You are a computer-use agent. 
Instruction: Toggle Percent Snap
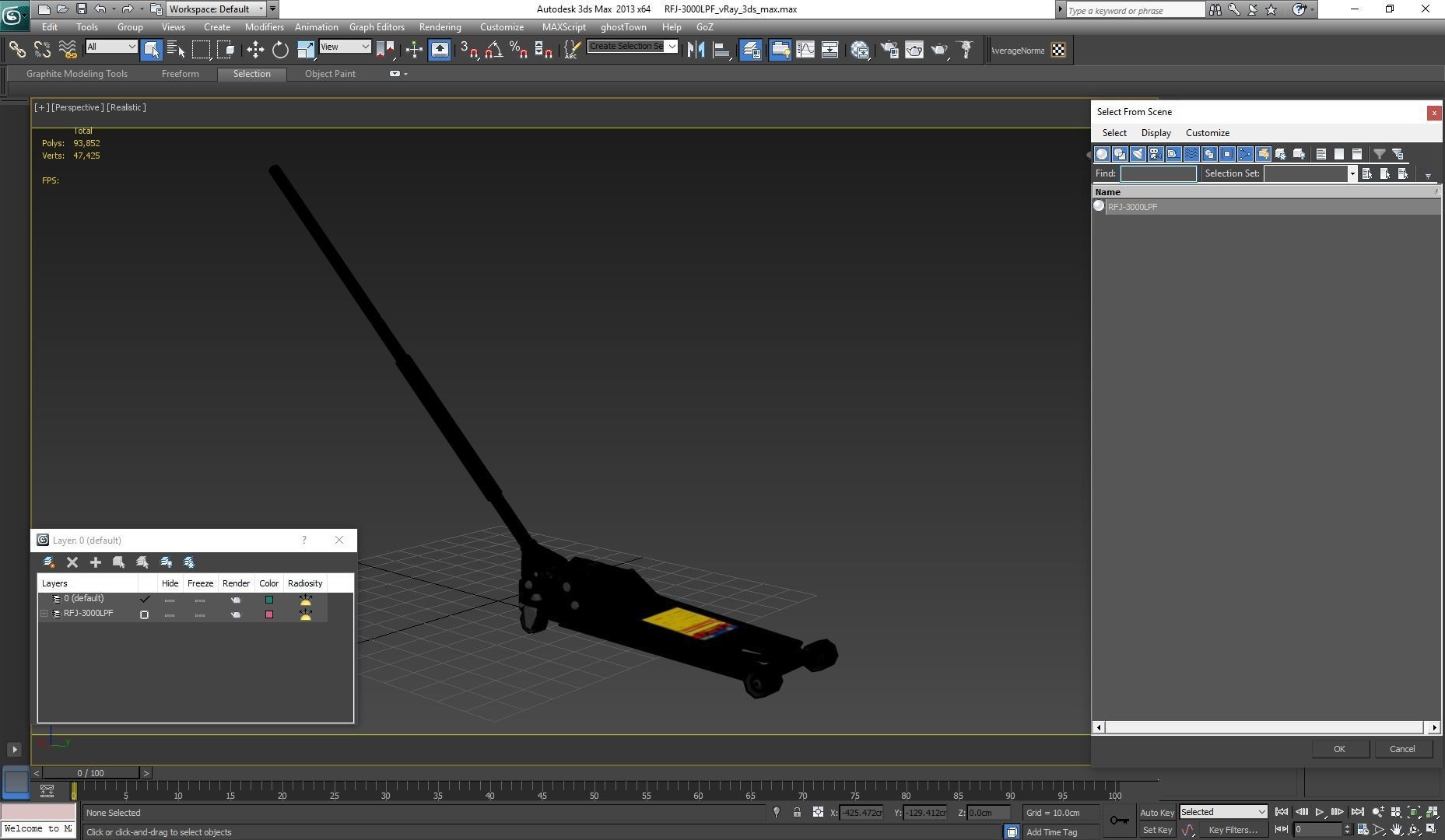518,50
